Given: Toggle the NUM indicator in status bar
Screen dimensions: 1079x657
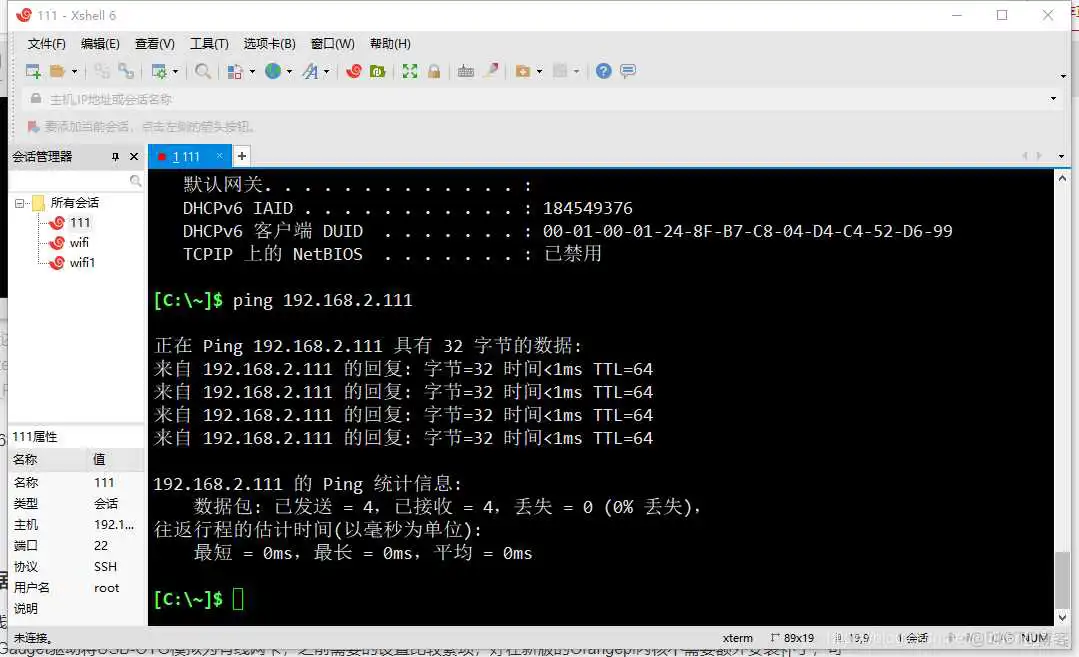Looking at the screenshot, I should point(1035,638).
